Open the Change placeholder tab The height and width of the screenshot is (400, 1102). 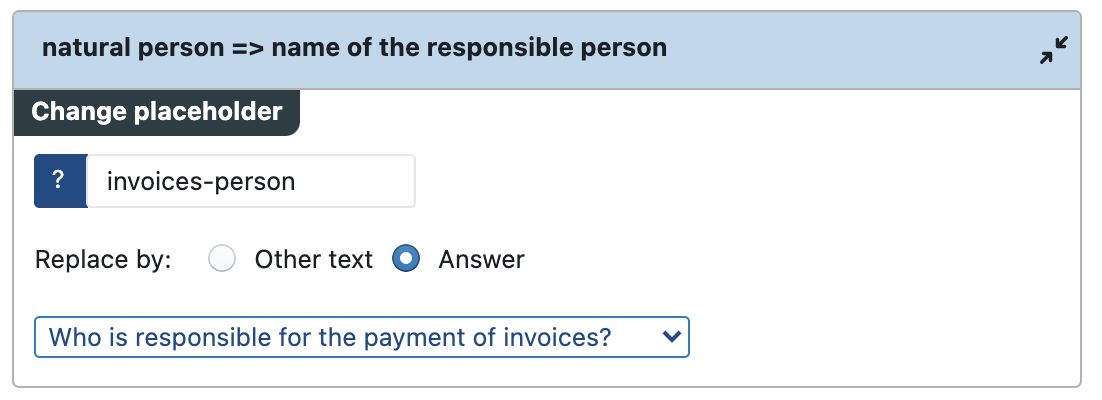(157, 112)
